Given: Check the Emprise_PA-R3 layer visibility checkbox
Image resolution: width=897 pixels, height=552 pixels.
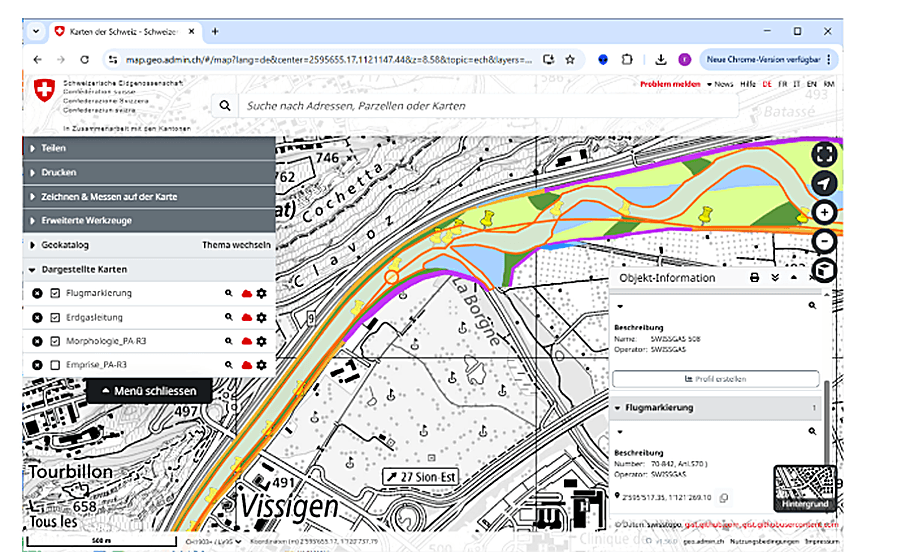Looking at the screenshot, I should coord(55,365).
